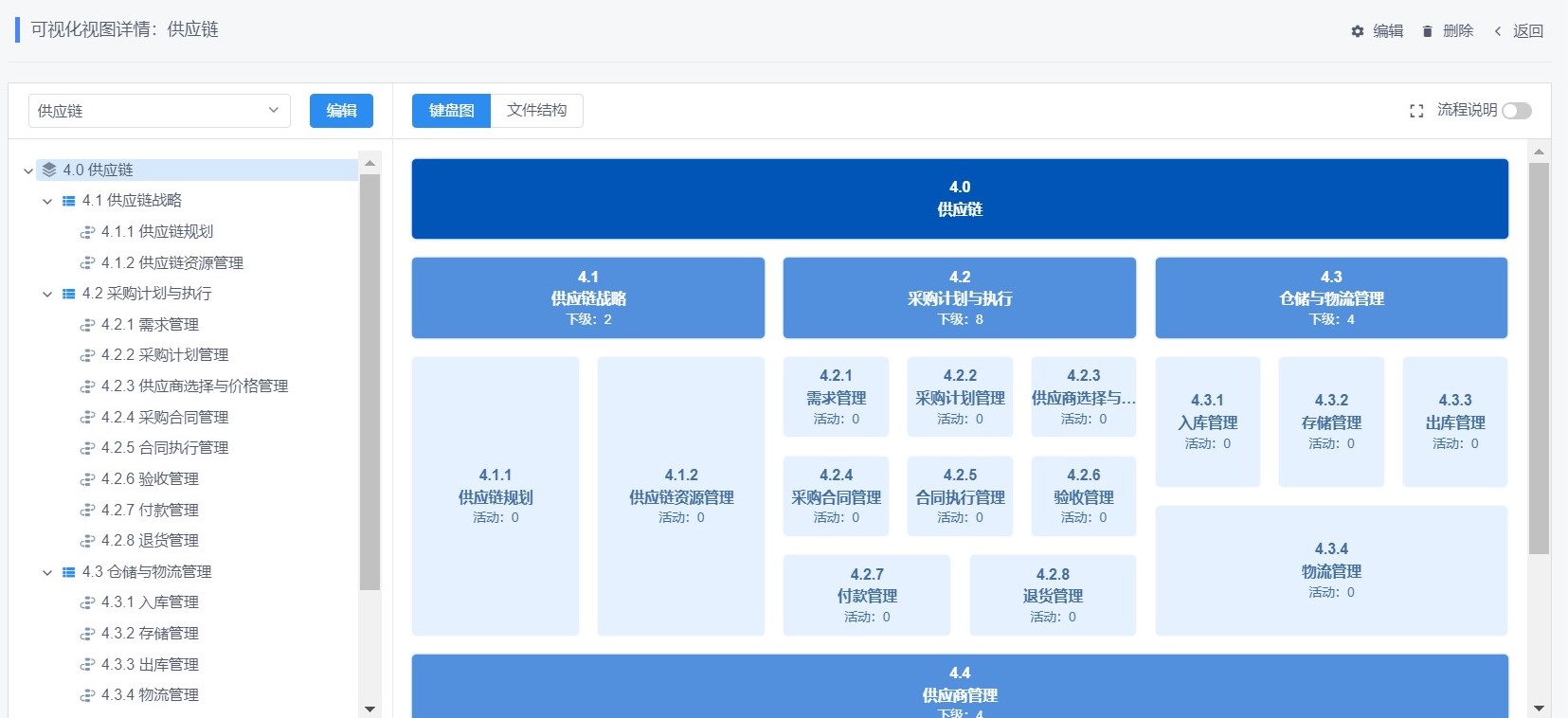Viewport: 1568px width, 718px height.
Task: Click the process icon of 4.3.2 存储管理
Action: (x=87, y=634)
